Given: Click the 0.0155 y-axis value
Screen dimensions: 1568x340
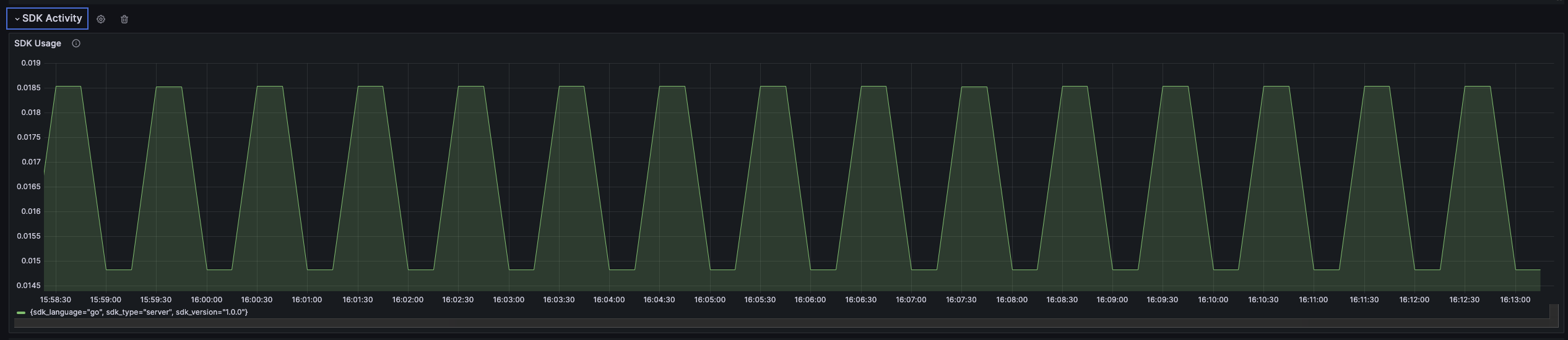Looking at the screenshot, I should click(x=29, y=236).
